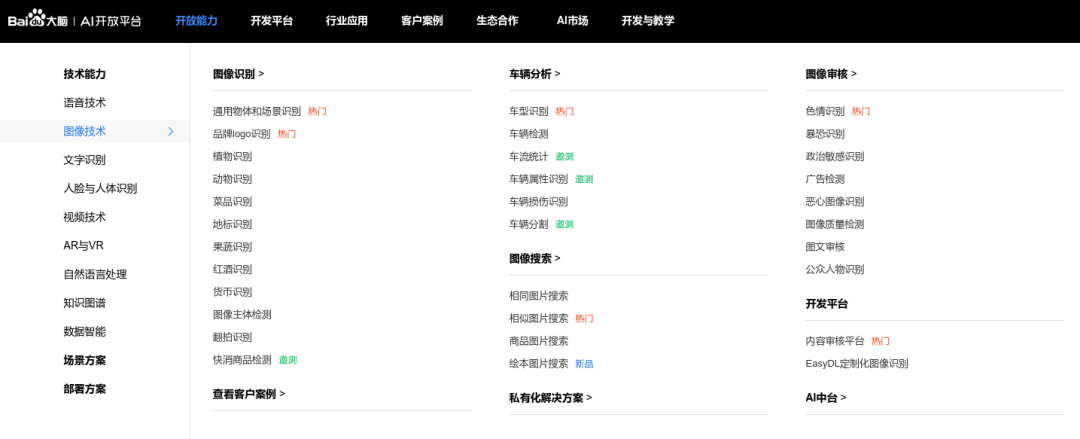Open EasyDL定制化图像识别 link
The image size is (1080, 439).
[857, 364]
